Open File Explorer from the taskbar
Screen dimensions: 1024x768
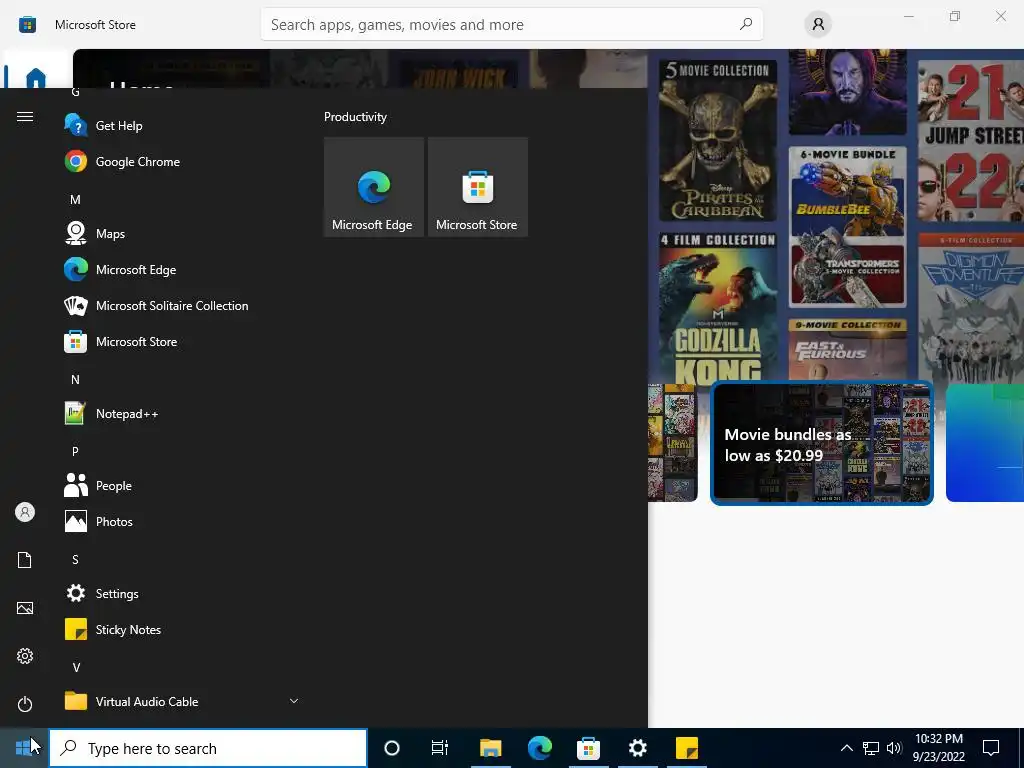(490, 748)
